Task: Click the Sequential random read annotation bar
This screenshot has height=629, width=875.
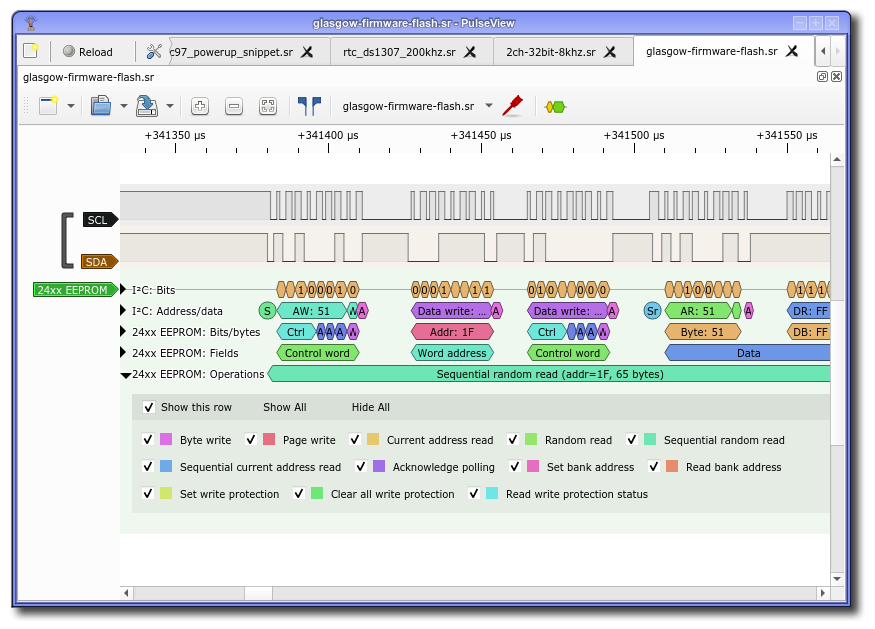Action: coord(549,374)
